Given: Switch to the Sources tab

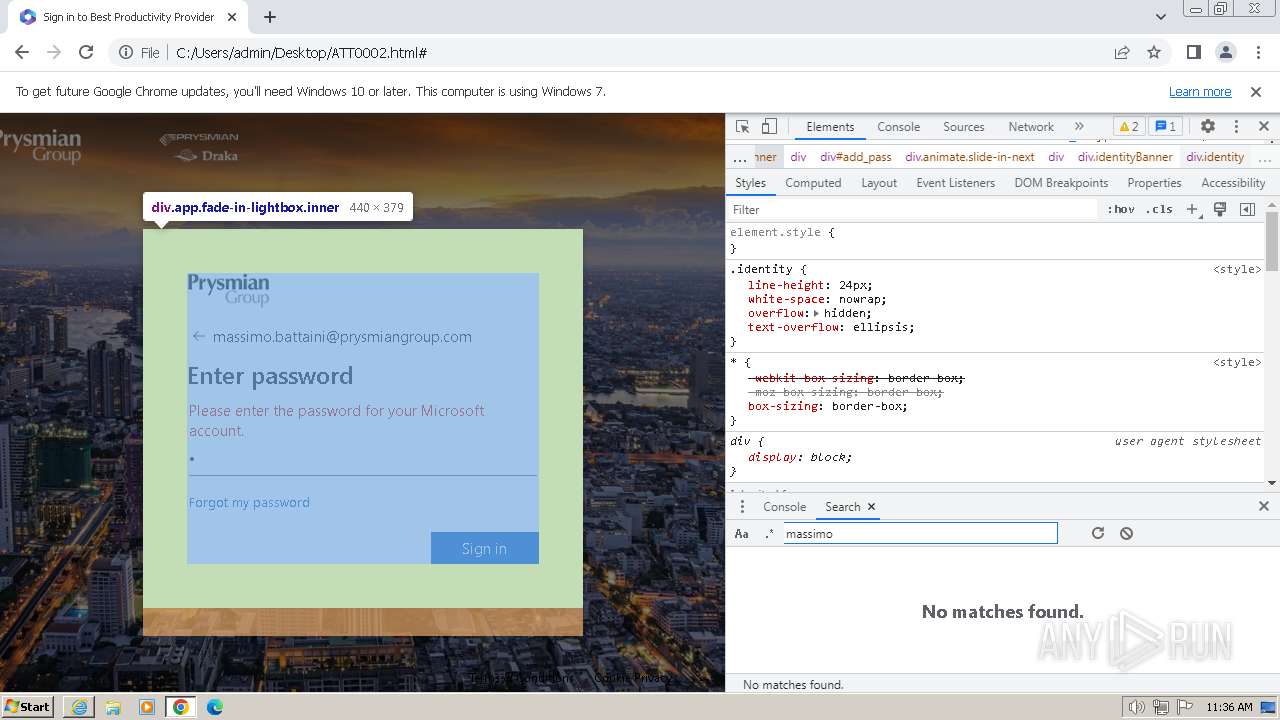Looking at the screenshot, I should pyautogui.click(x=964, y=127).
